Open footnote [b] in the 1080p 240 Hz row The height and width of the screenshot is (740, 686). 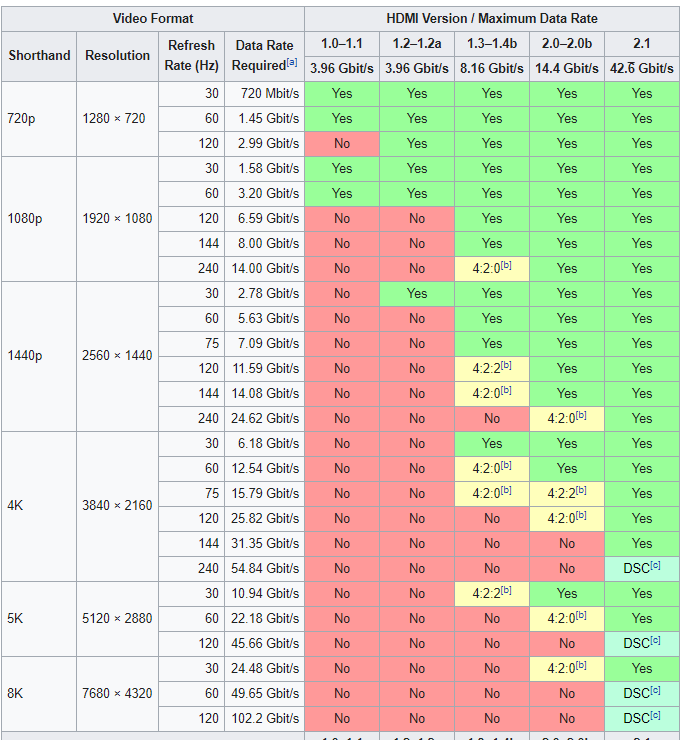point(506,265)
